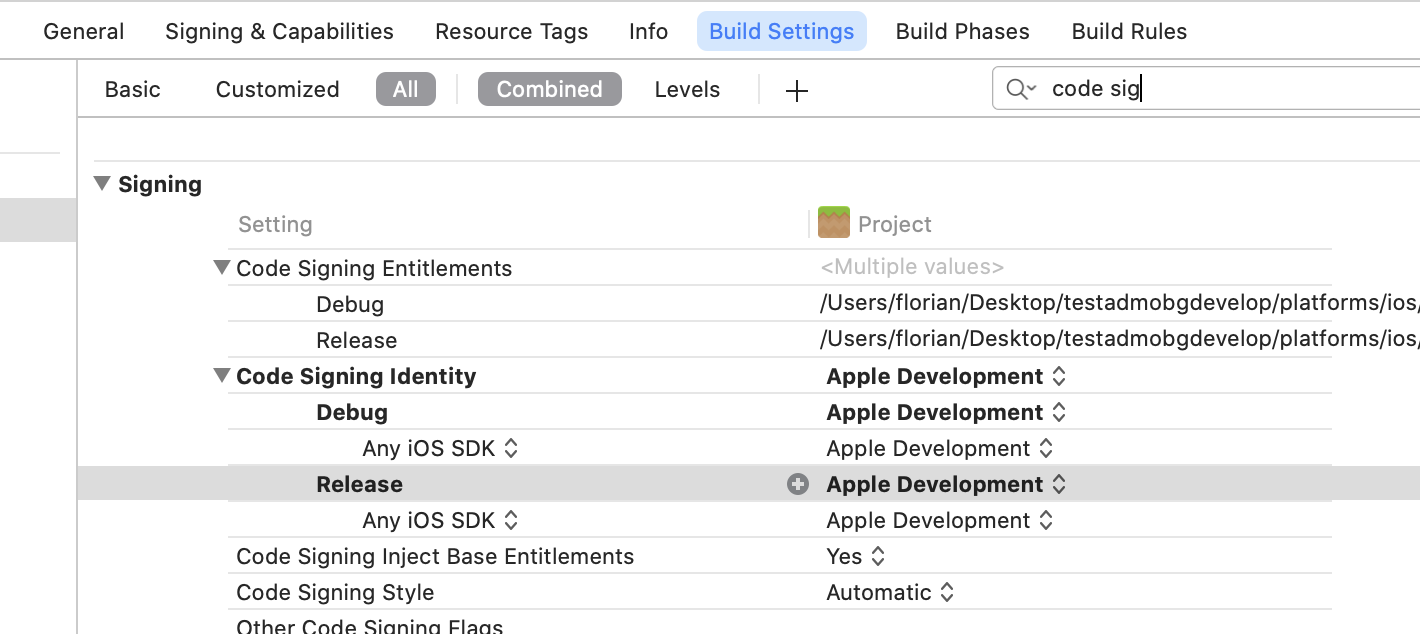This screenshot has width=1420, height=634.
Task: Click the plus icon to add build setting
Action: click(796, 91)
